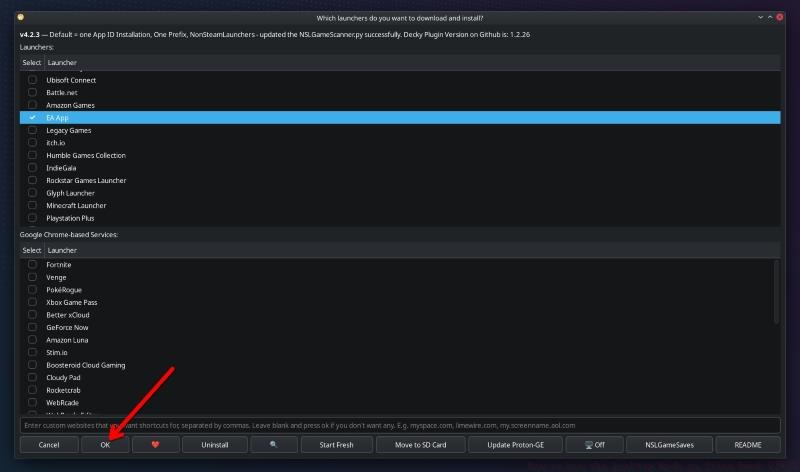Close the launcher dialog window
The image size is (800, 472).
pos(779,17)
